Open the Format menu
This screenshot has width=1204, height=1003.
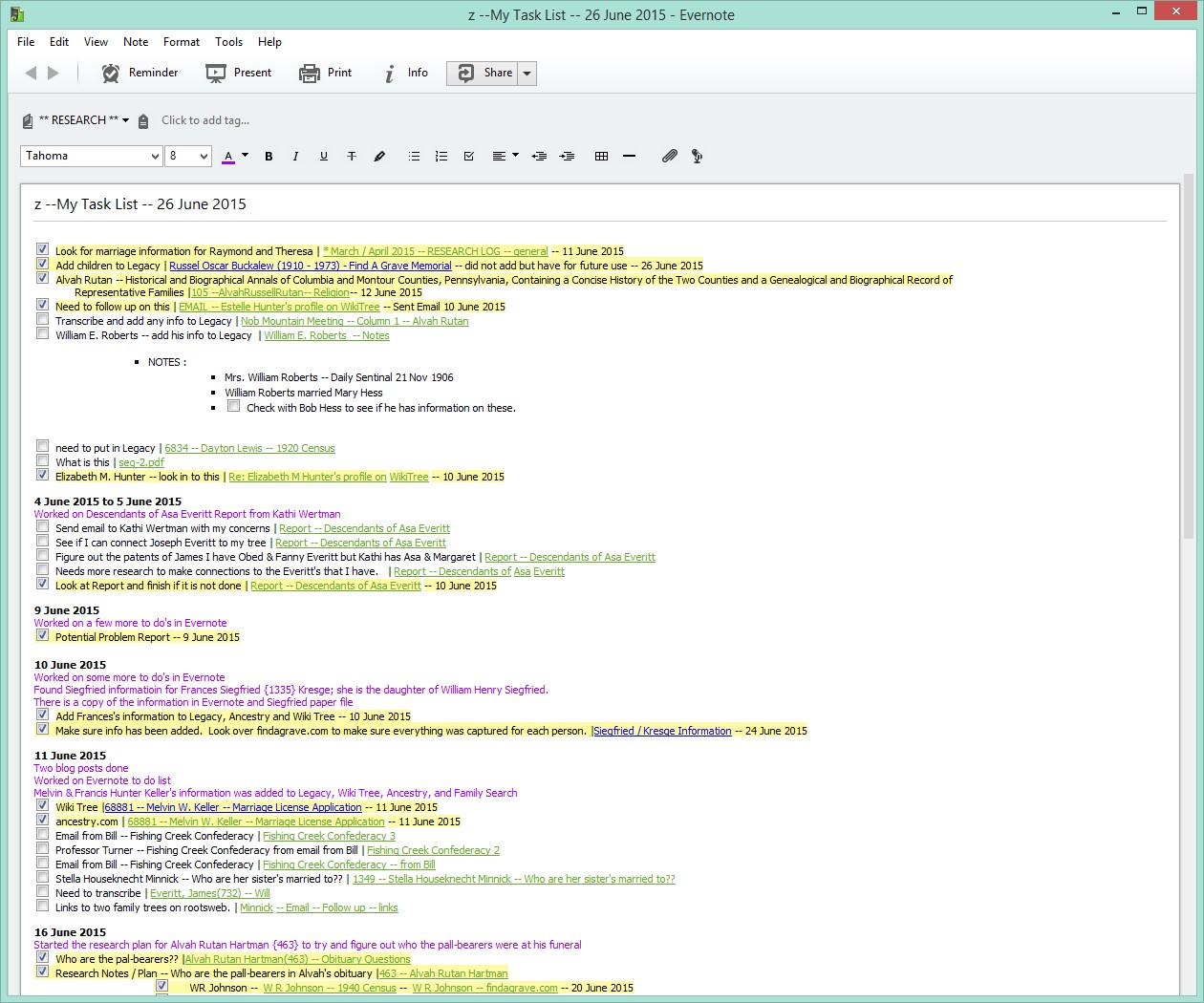182,42
